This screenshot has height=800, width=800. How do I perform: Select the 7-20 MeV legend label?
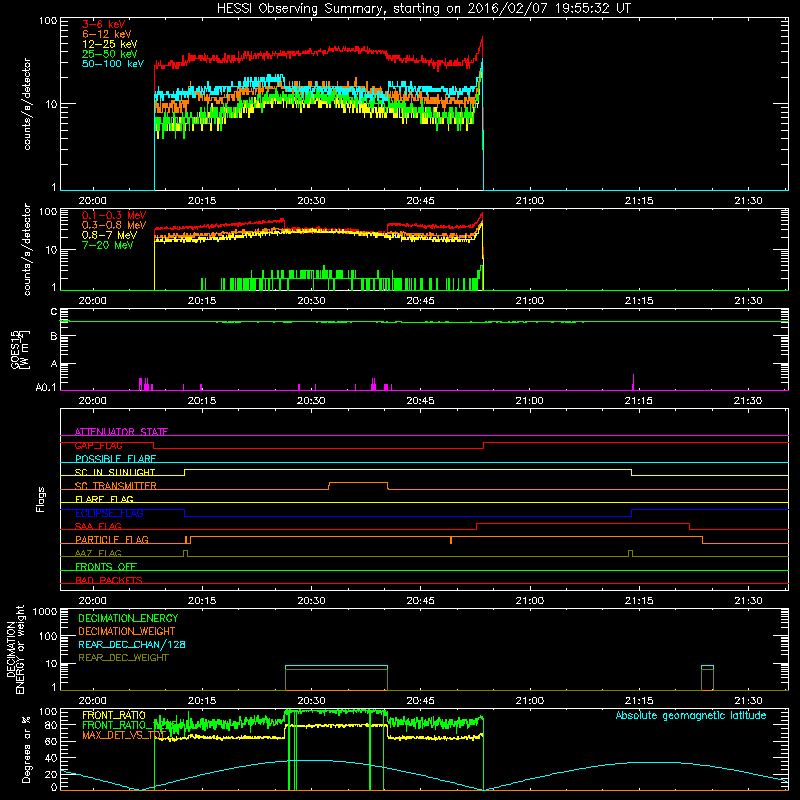(x=108, y=245)
